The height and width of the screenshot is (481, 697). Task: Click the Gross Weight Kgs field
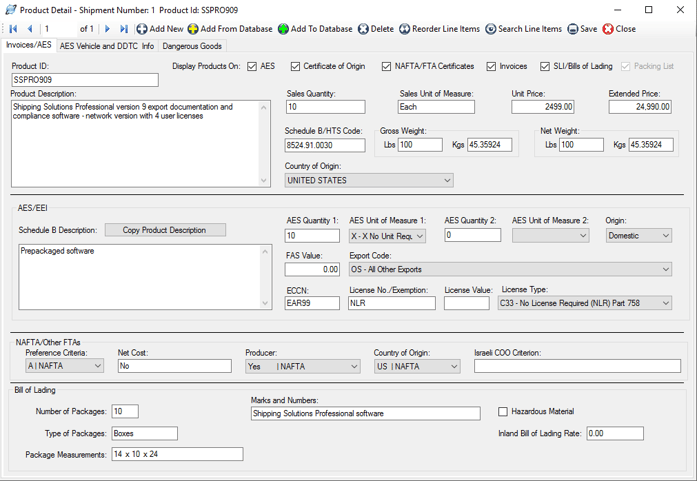(x=489, y=145)
